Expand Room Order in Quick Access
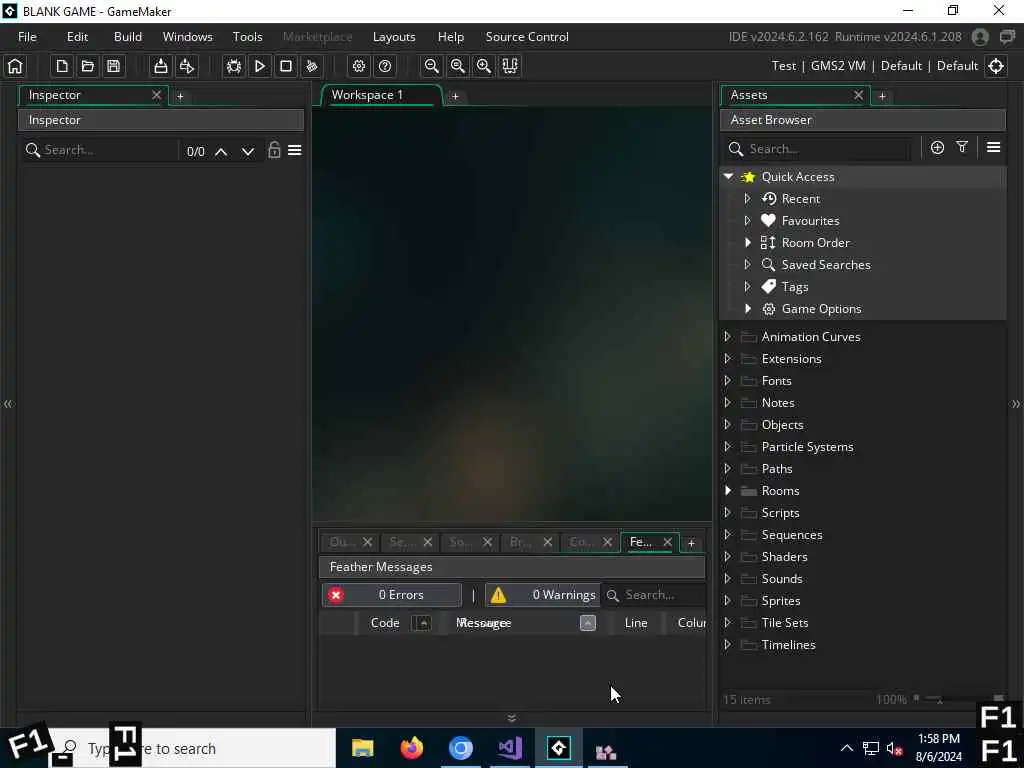The image size is (1024, 768). [748, 242]
